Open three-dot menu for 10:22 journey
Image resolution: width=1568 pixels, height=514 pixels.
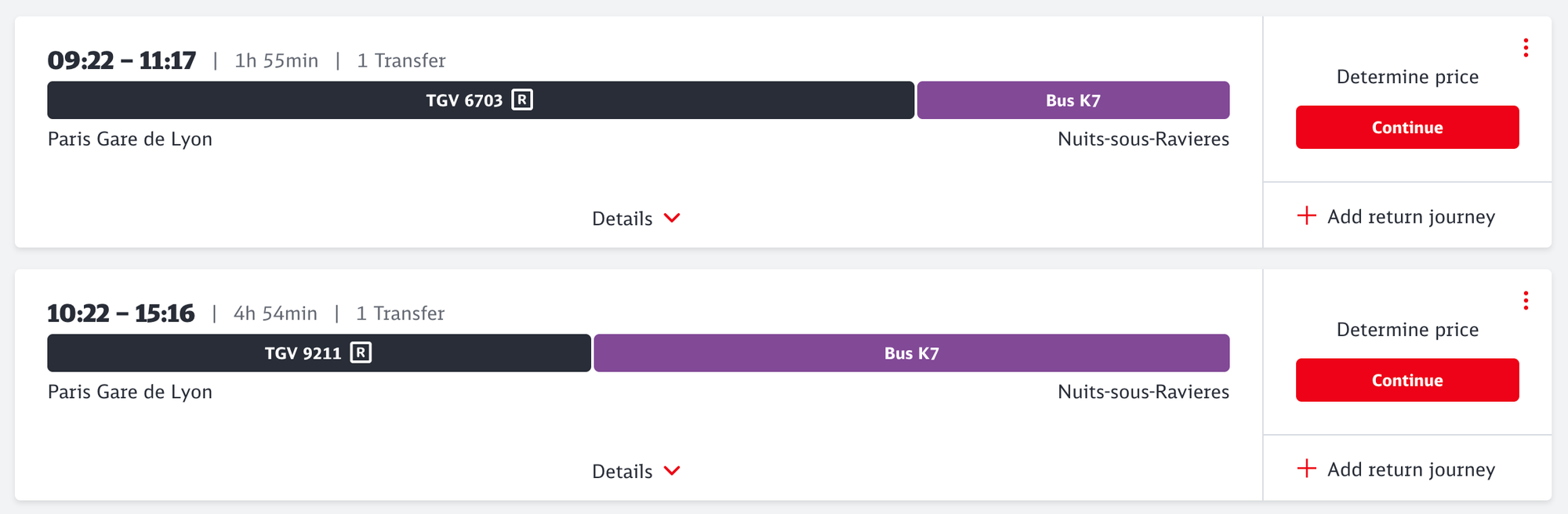(1526, 301)
